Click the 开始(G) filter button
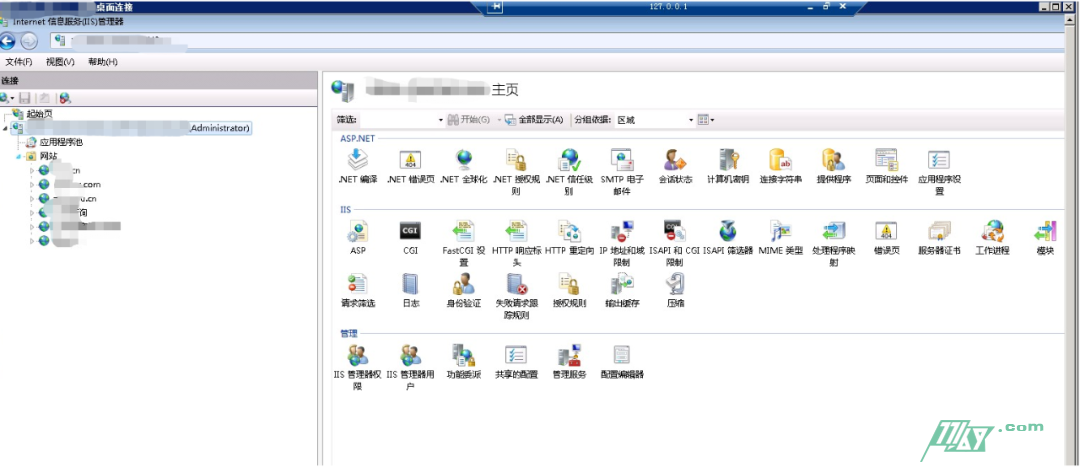This screenshot has width=1080, height=467. 468,120
